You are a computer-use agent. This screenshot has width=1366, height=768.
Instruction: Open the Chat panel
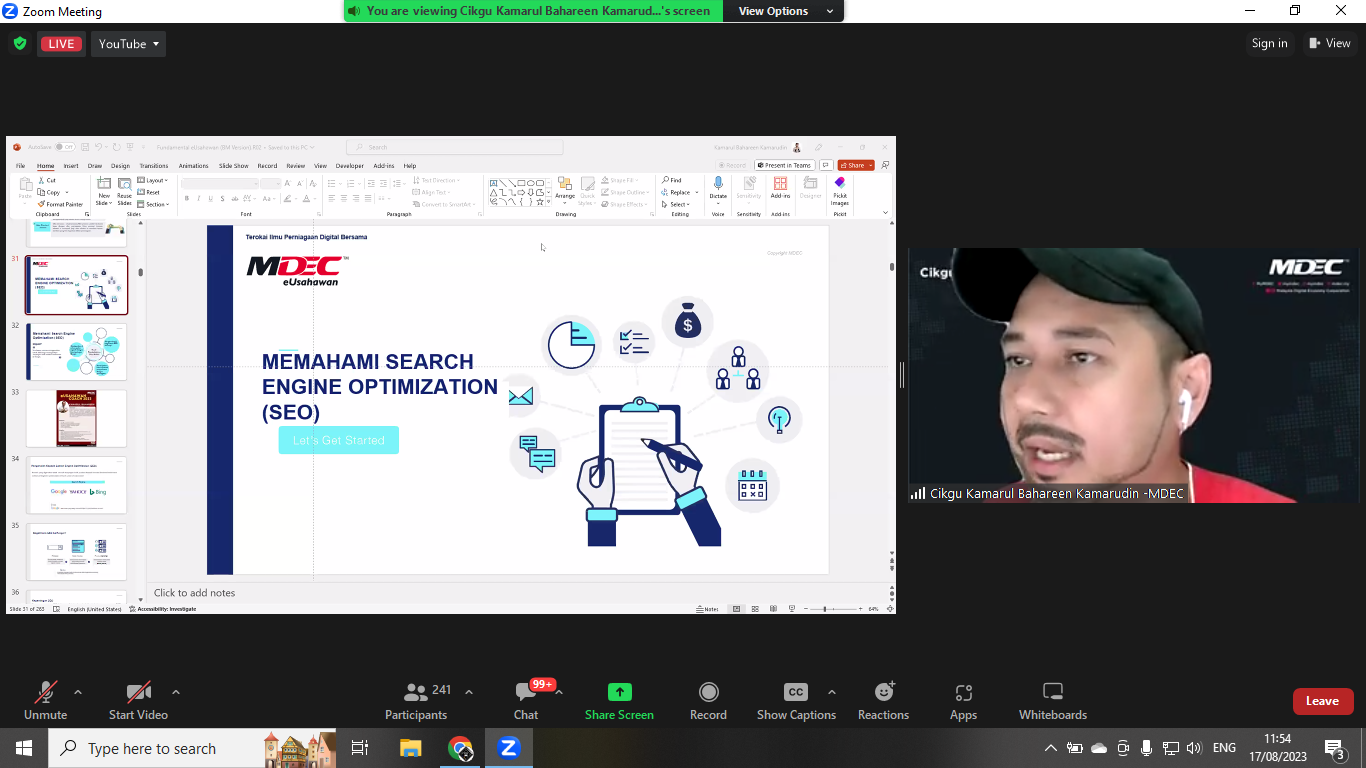[526, 700]
